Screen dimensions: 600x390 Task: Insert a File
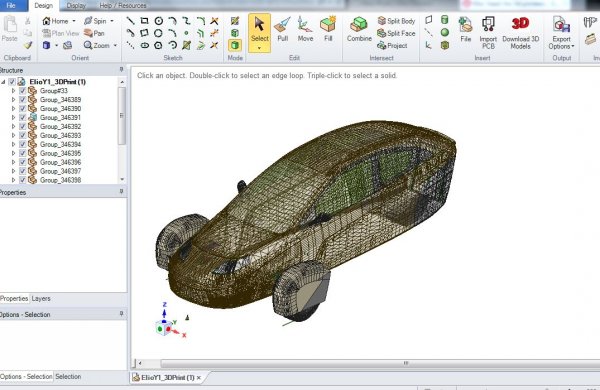pos(465,29)
